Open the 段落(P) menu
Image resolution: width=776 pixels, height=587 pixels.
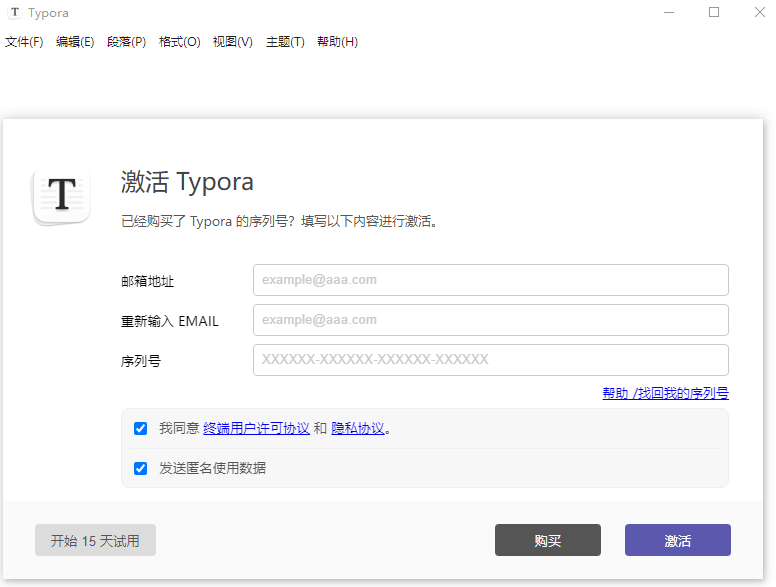point(126,42)
